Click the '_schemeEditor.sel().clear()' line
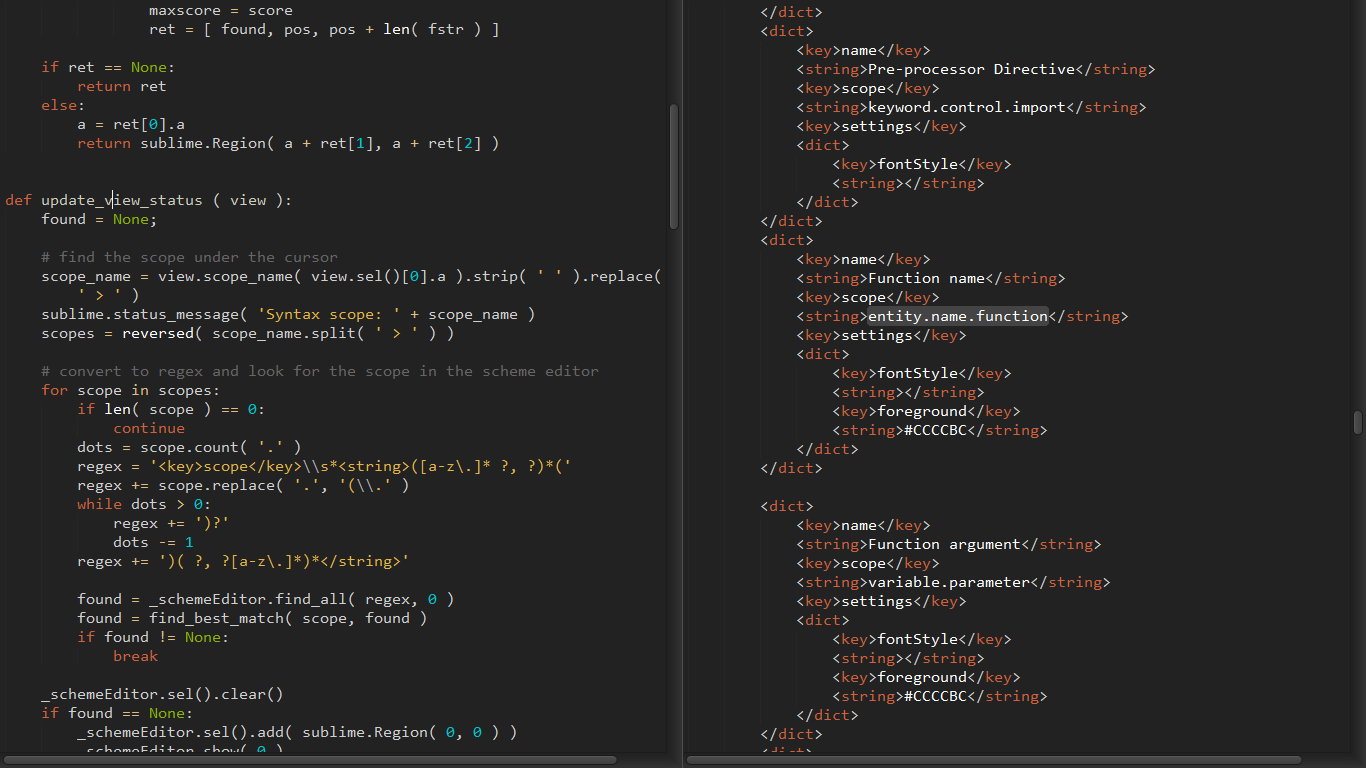Screen dimensions: 1366x768 coord(162,695)
